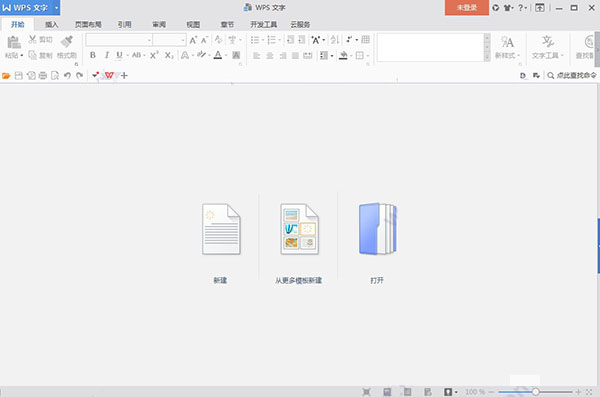Click the Subscript X₂ icon
The height and width of the screenshot is (397, 600).
(169, 56)
